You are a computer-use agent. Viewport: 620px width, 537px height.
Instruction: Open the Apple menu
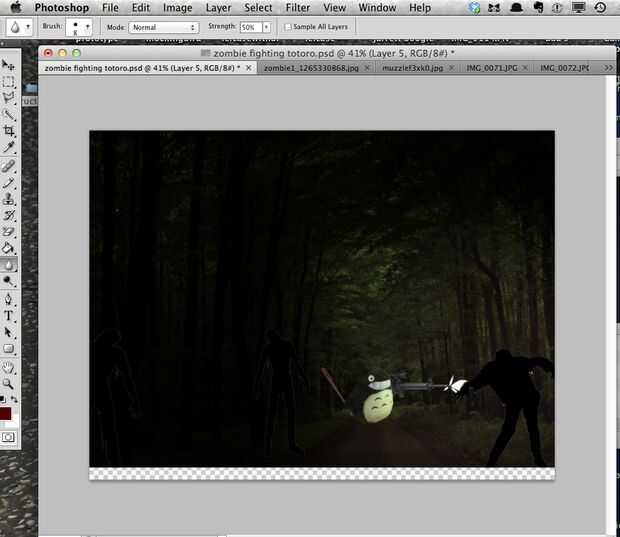pyautogui.click(x=17, y=7)
